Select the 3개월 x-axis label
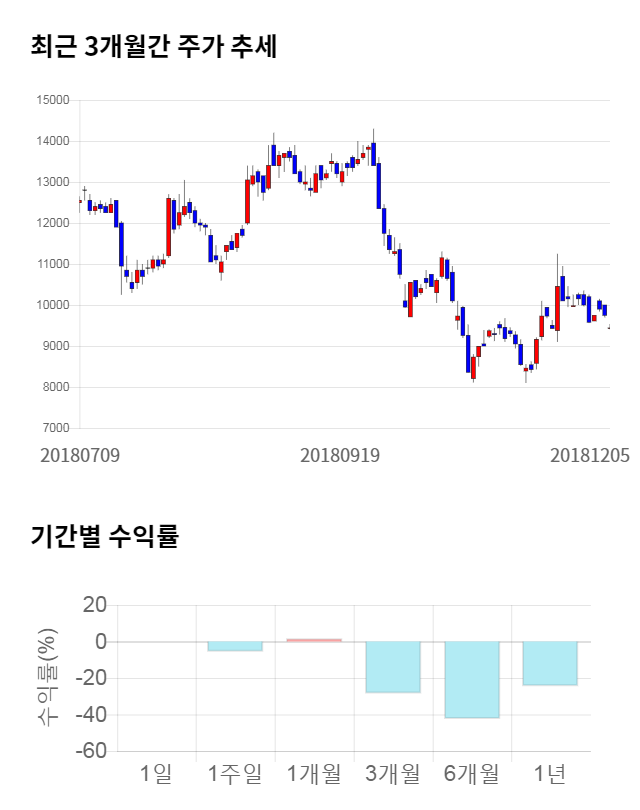 click(393, 773)
